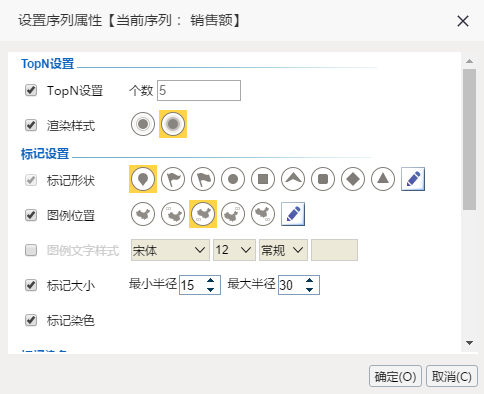484x394 pixels.
Task: Choose the first rendering style icon
Action: tap(143, 124)
